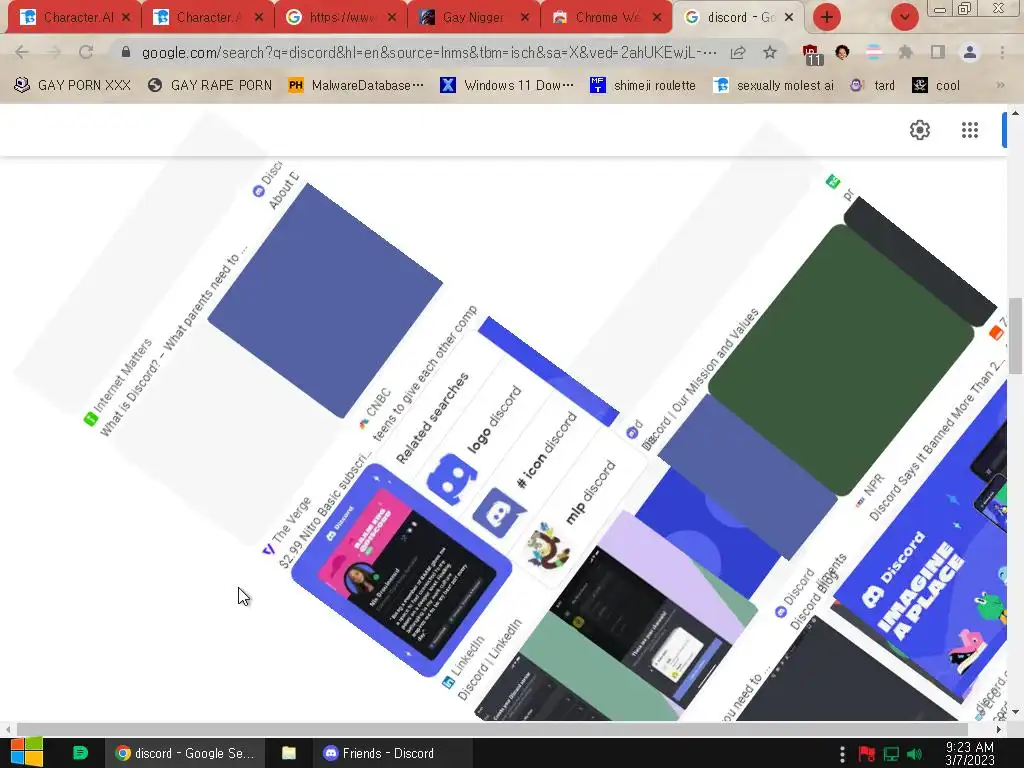Open the Google apps grid
Image resolution: width=1024 pixels, height=768 pixels.
coord(970,130)
